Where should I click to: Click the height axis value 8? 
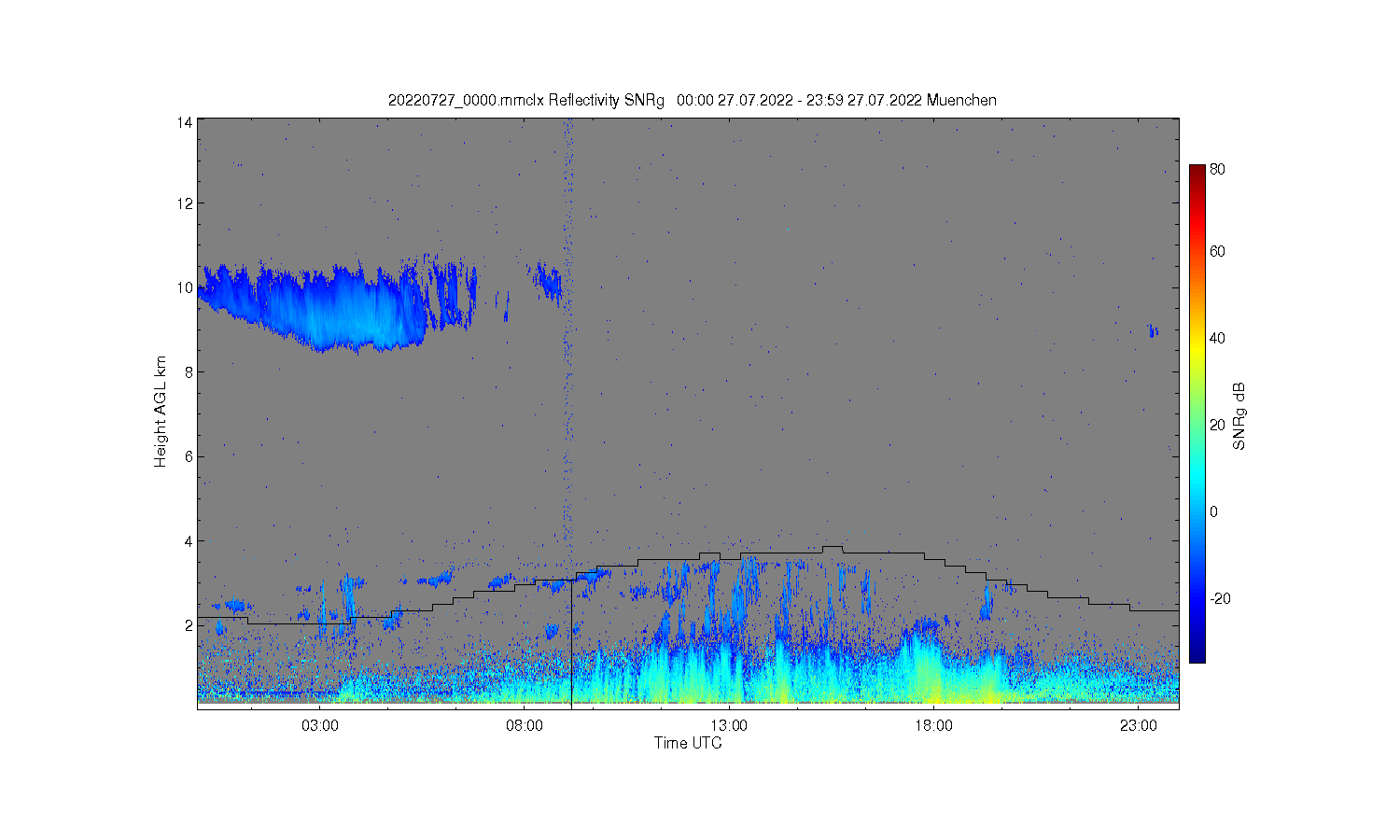tap(189, 372)
